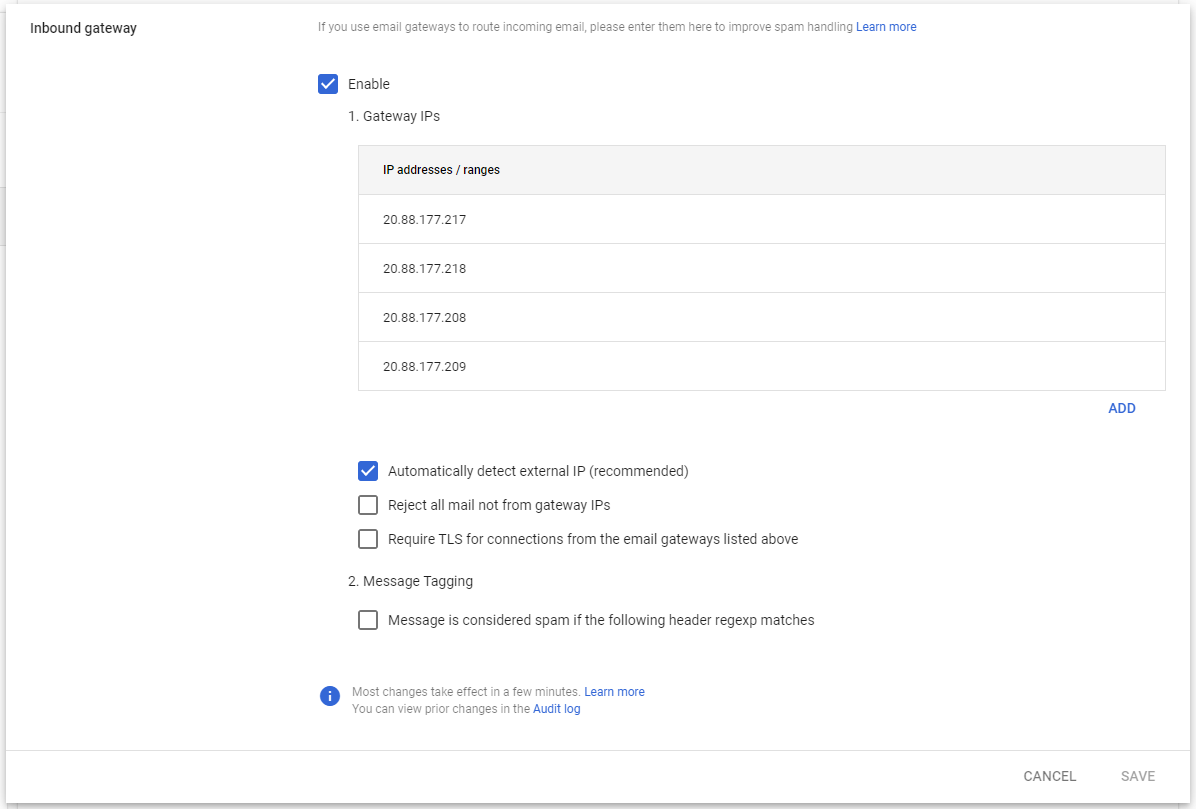Select the IP row 20.88.177.209
This screenshot has width=1196, height=809.
pyautogui.click(x=761, y=366)
